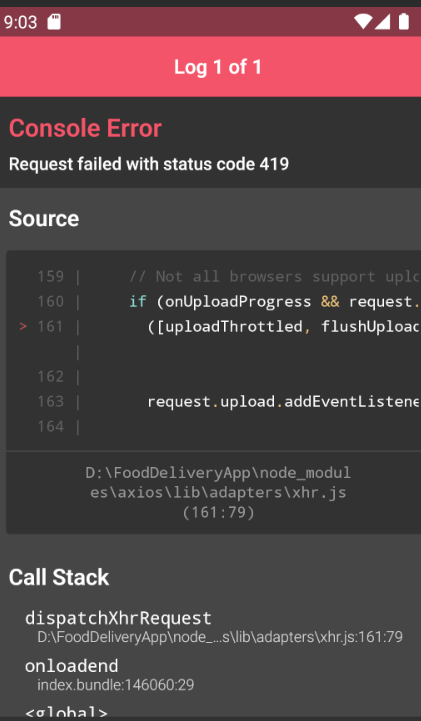The width and height of the screenshot is (421, 721).
Task: Open the dispatchXhrRequest stack frame
Action: point(118,618)
